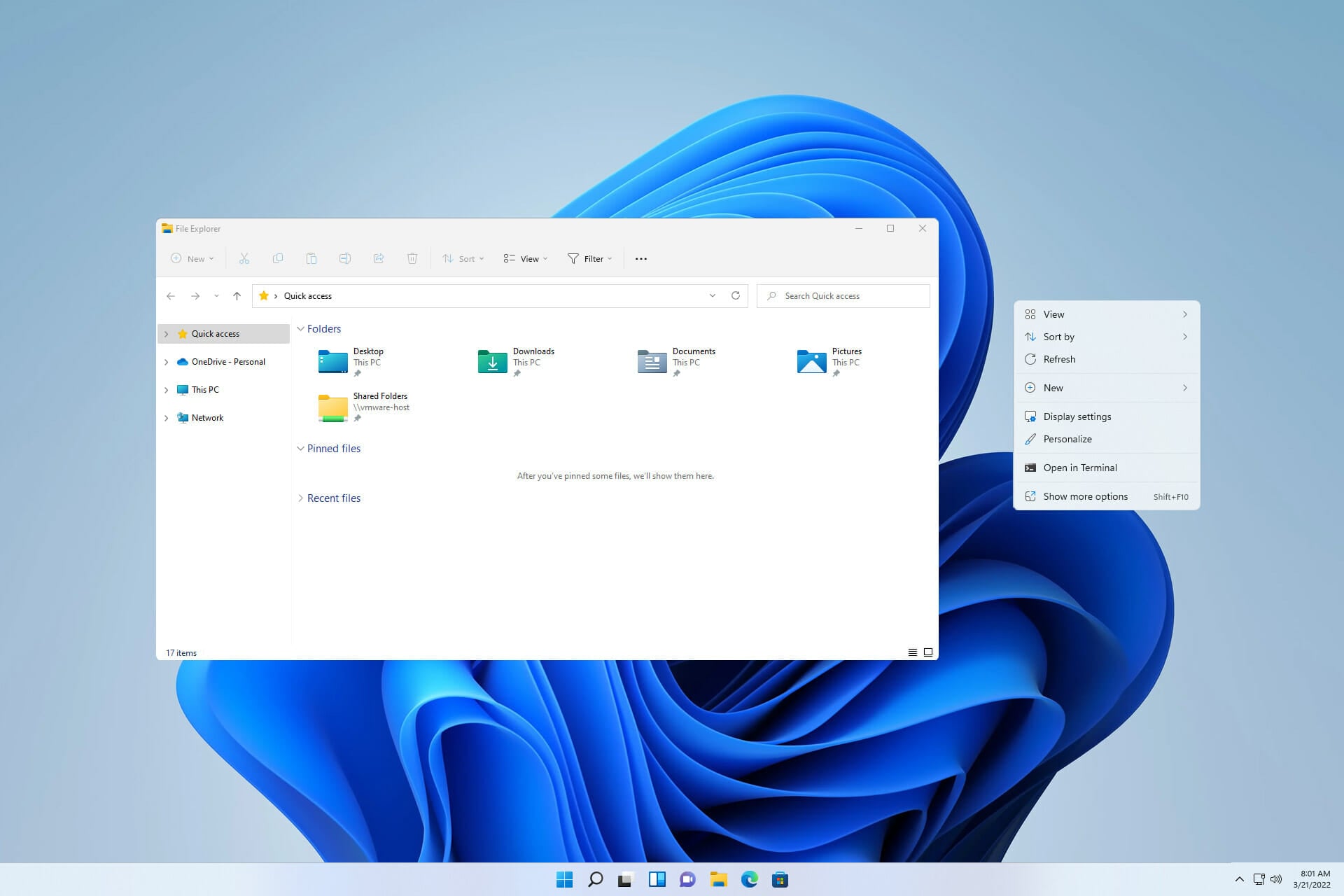This screenshot has height=896, width=1344.
Task: Switch to compact list view using status bar icon
Action: tap(913, 652)
